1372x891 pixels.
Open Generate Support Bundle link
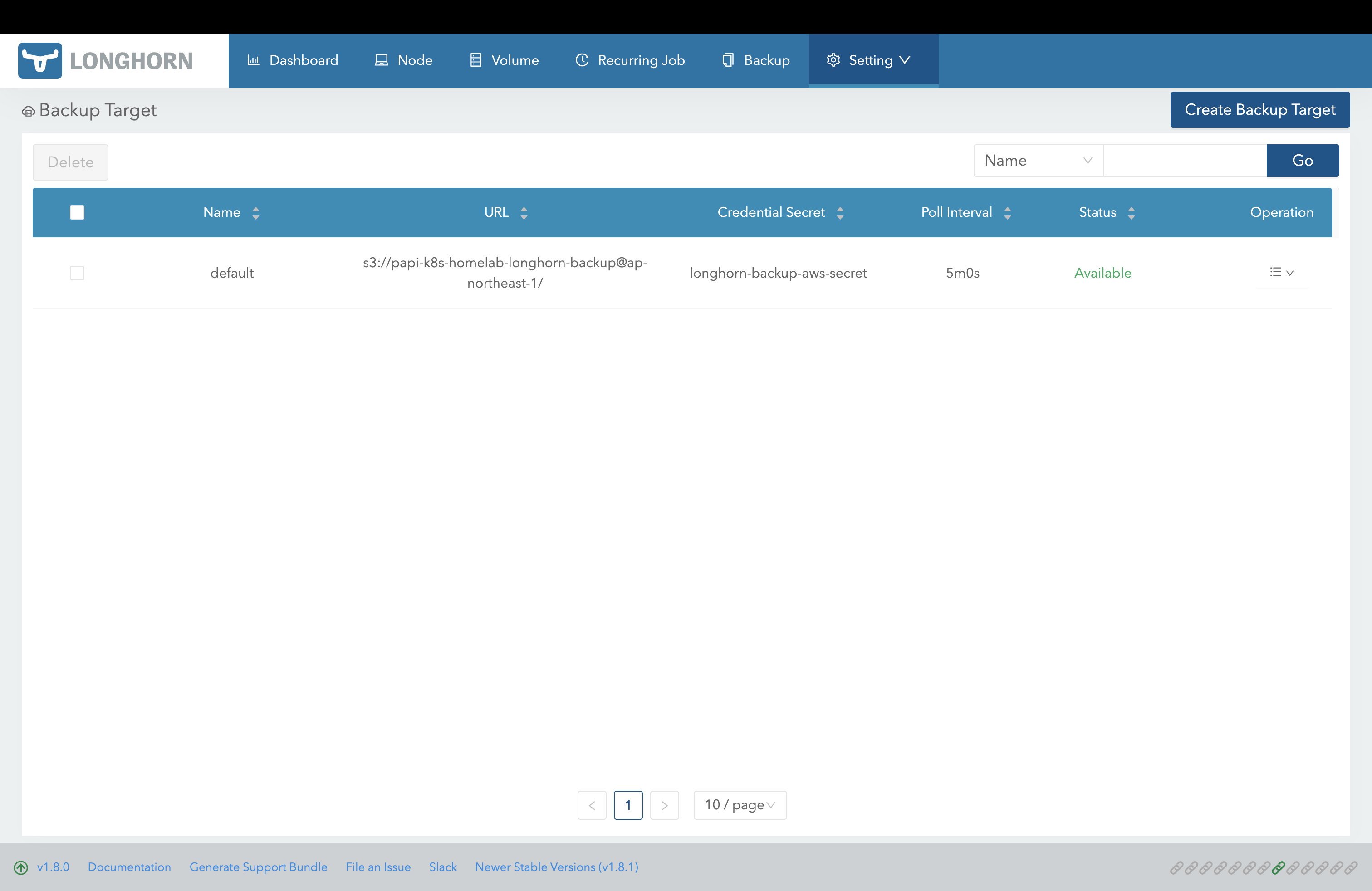coord(258,867)
